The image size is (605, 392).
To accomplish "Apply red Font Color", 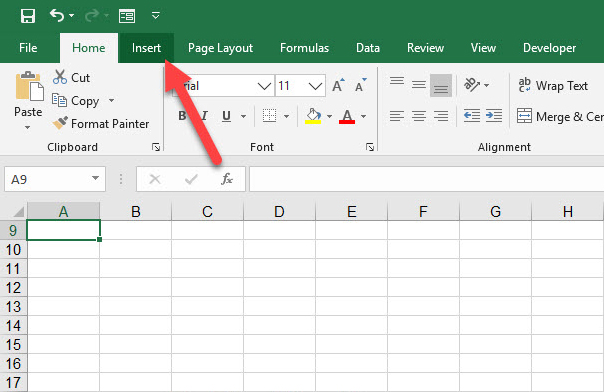I will click(x=347, y=116).
